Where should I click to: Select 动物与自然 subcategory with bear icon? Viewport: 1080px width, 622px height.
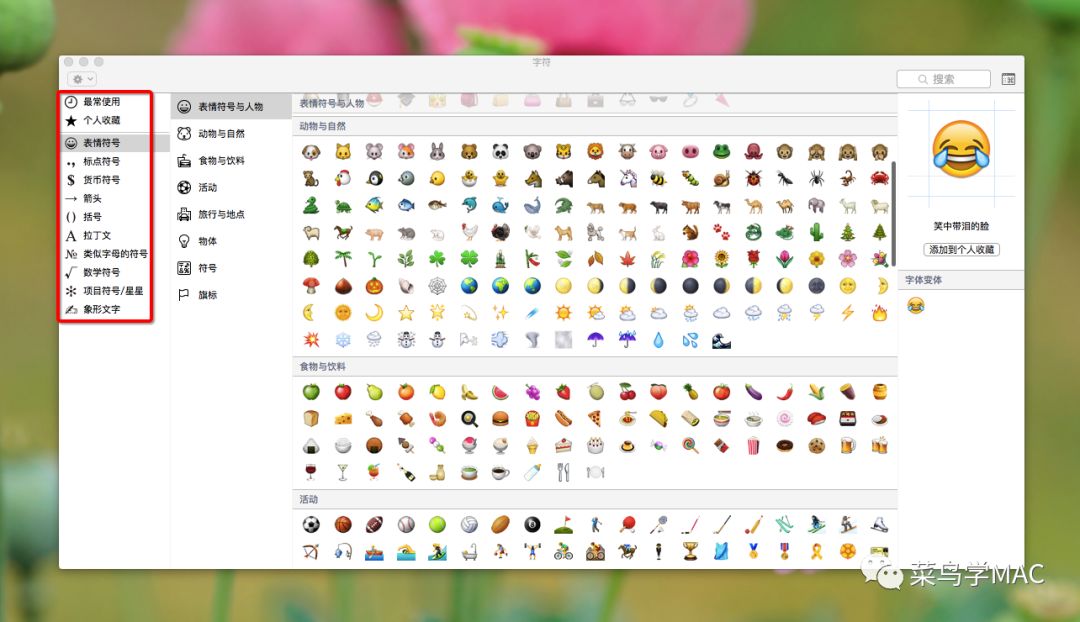click(221, 133)
